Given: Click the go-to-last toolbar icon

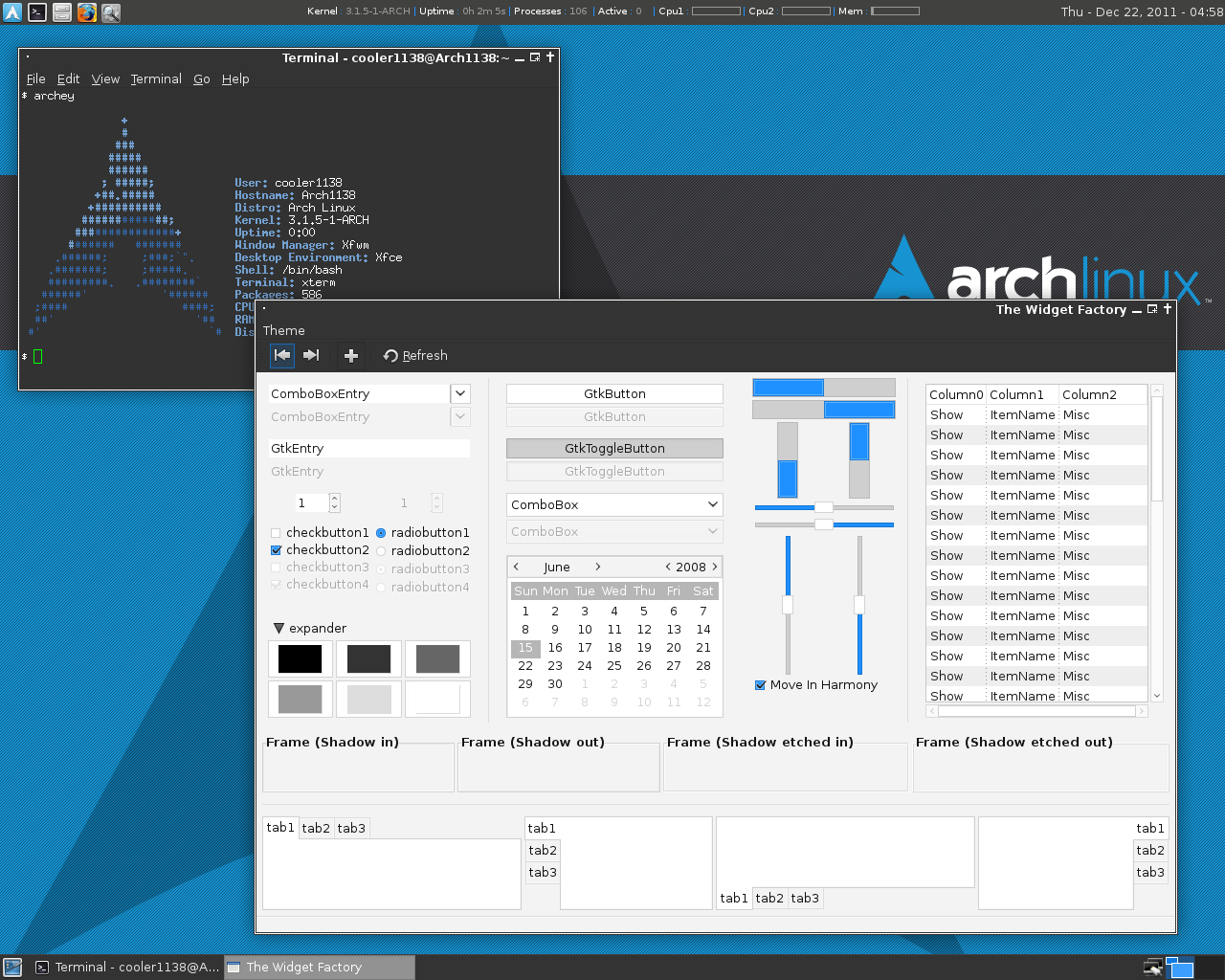Looking at the screenshot, I should 312,355.
